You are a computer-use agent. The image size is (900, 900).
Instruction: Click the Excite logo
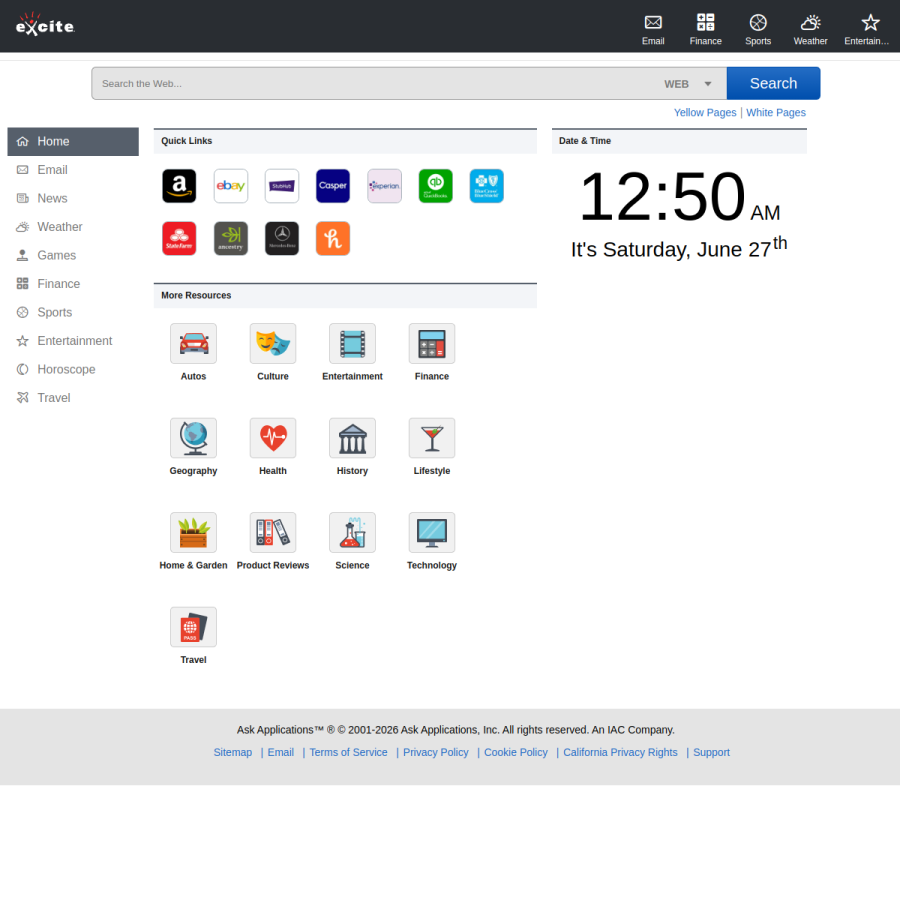pyautogui.click(x=45, y=25)
